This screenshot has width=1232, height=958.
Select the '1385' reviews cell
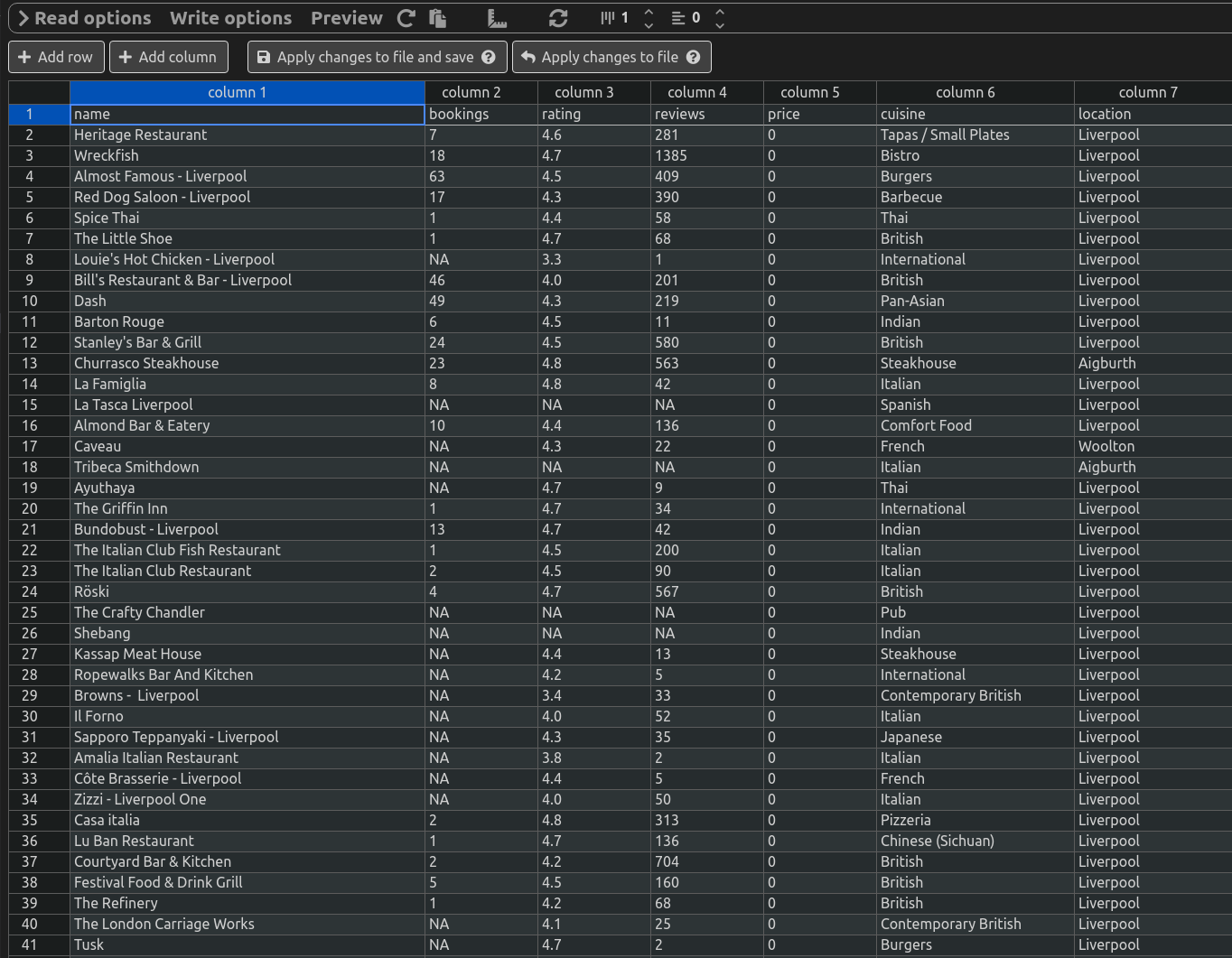707,155
